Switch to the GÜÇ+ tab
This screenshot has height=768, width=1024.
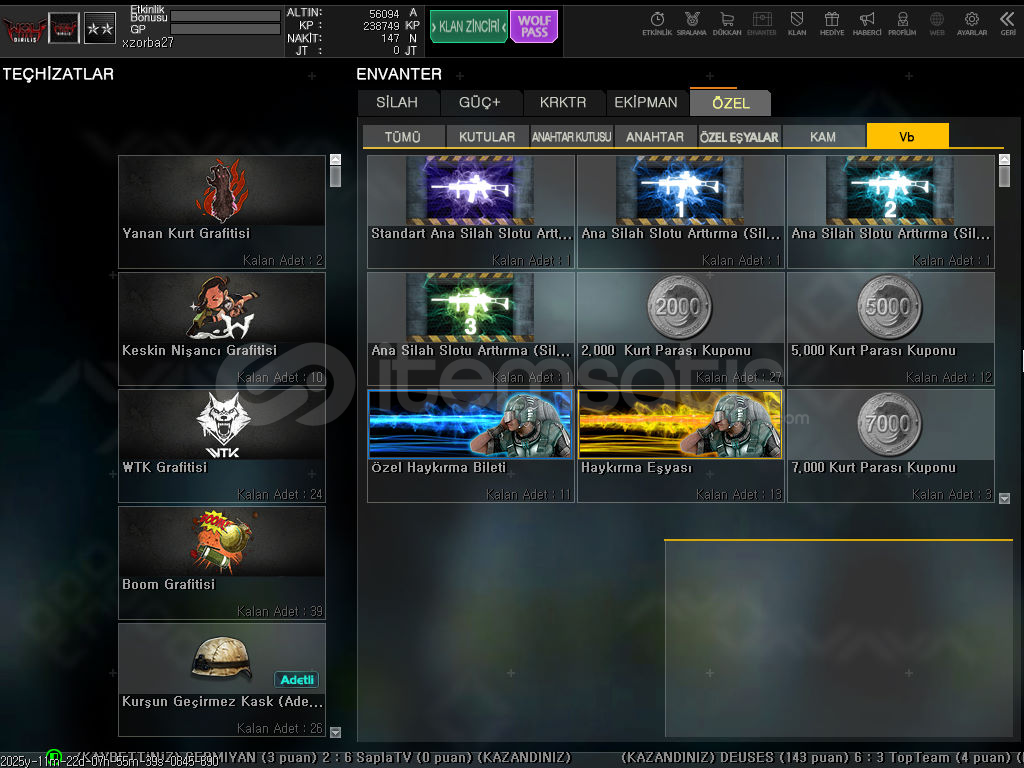coord(480,103)
